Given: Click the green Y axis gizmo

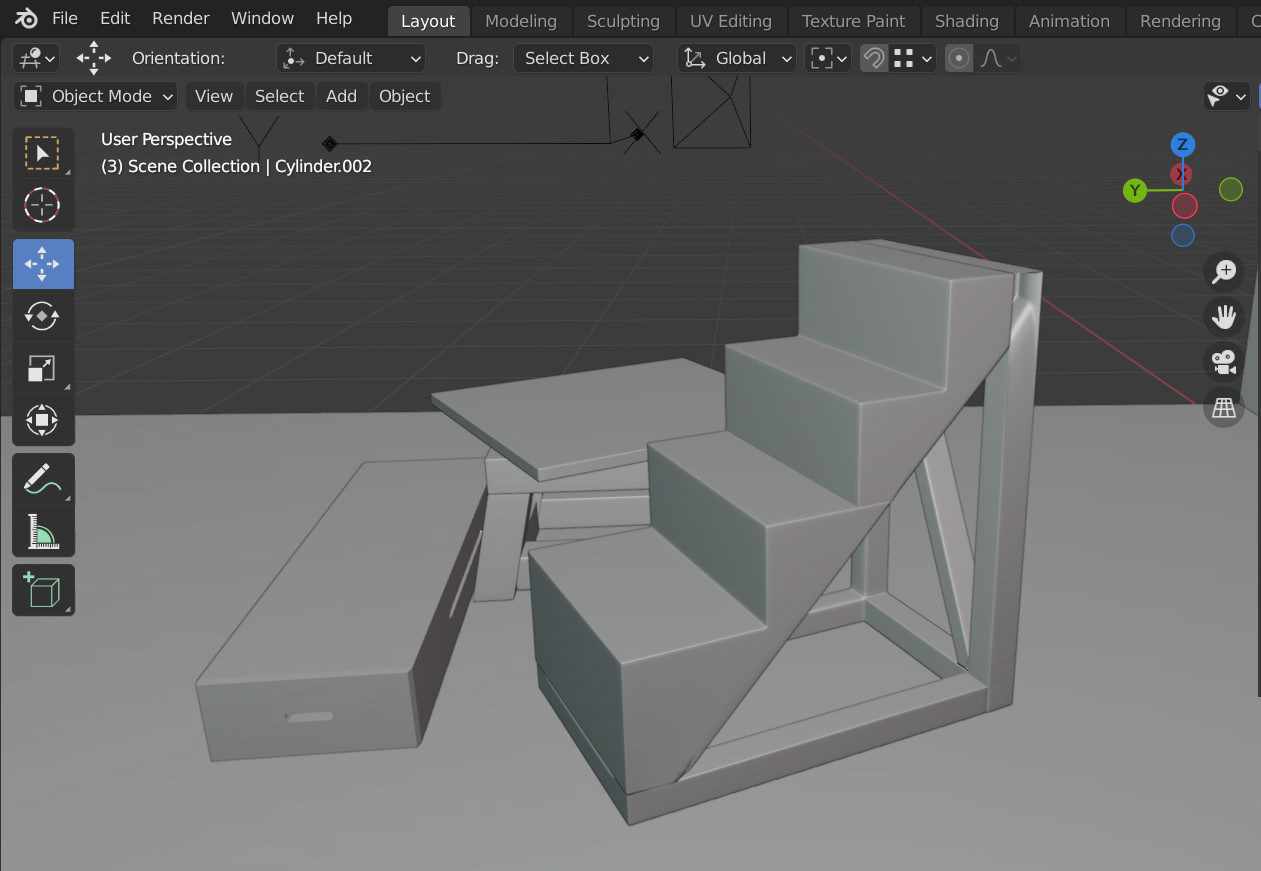Looking at the screenshot, I should click(x=1134, y=190).
